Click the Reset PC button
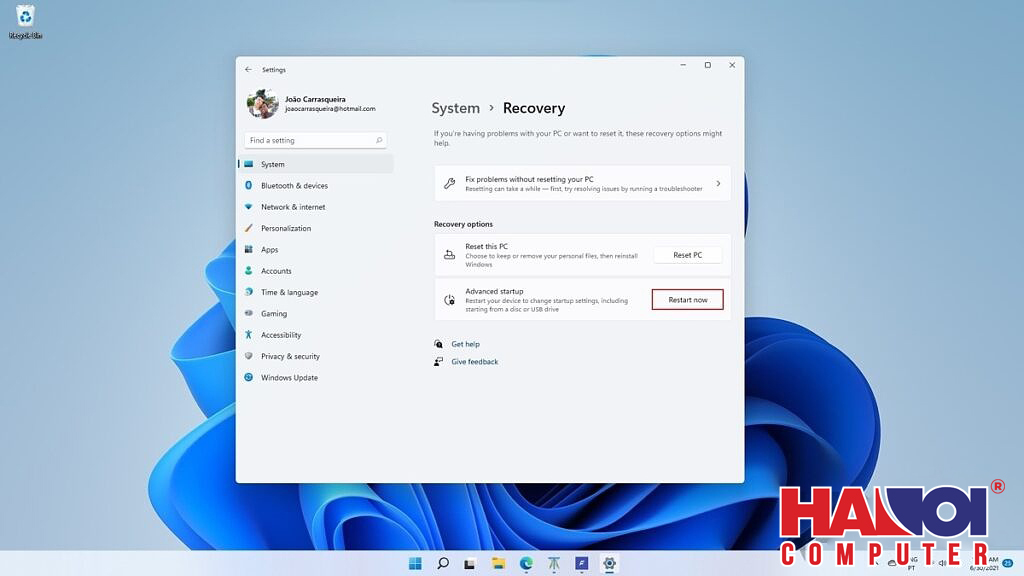1024x576 pixels. pyautogui.click(x=687, y=254)
